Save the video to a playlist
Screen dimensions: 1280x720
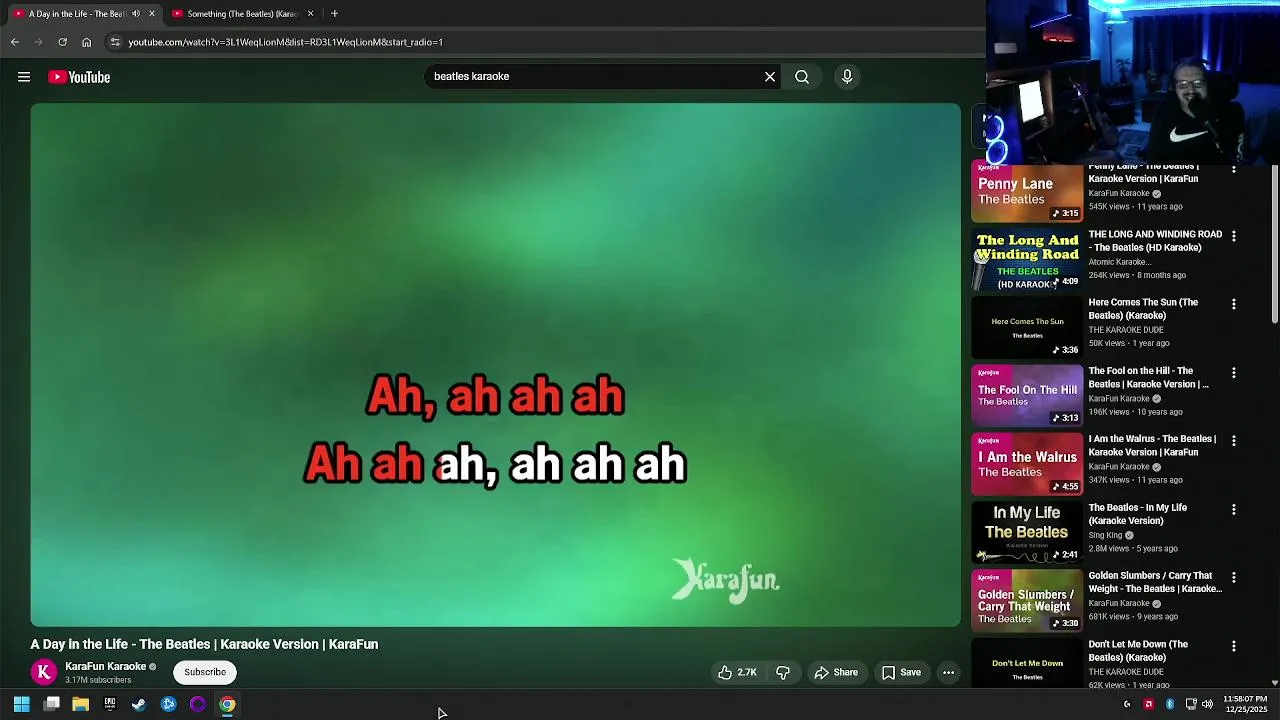coord(901,673)
